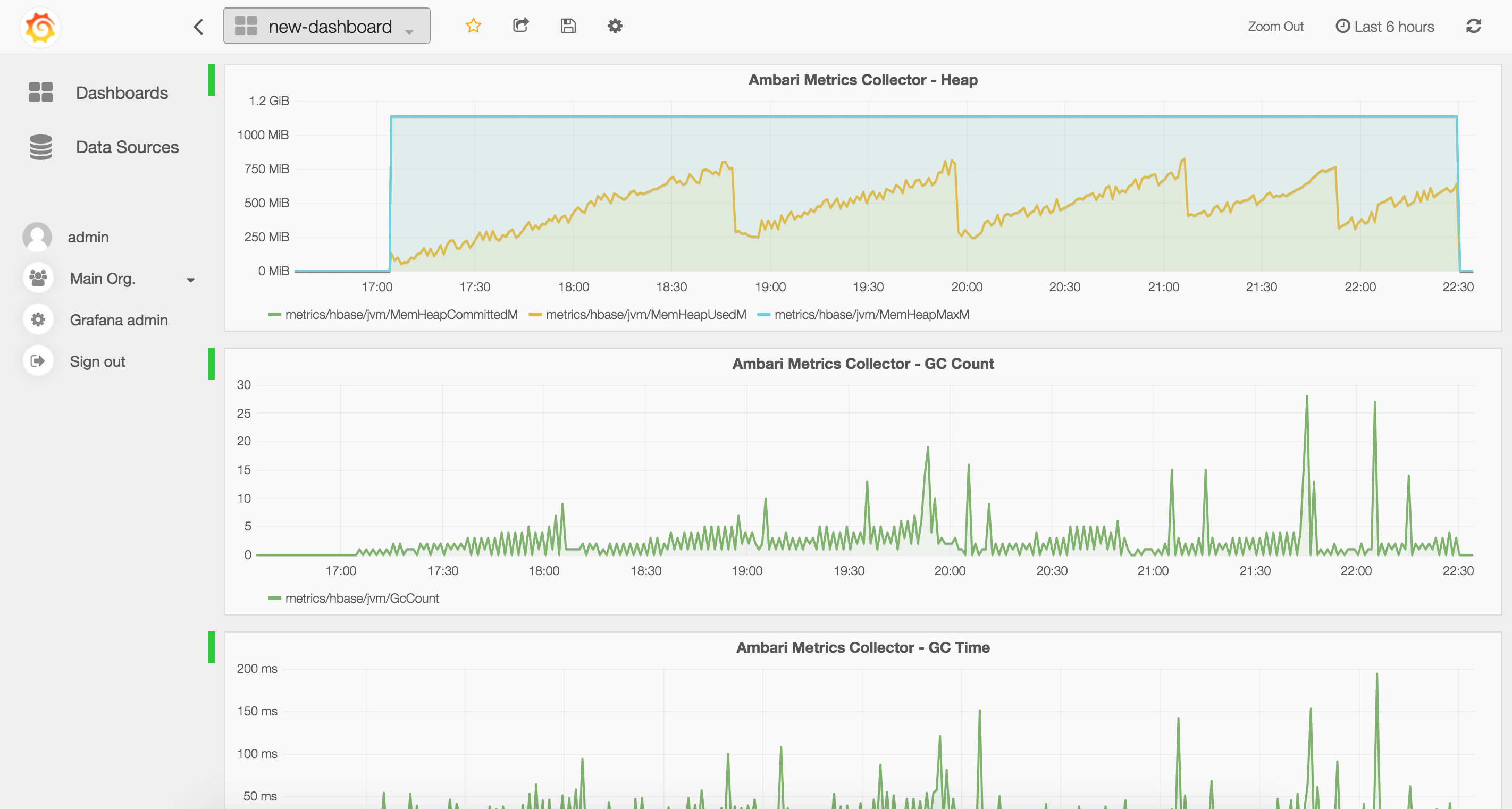Toggle MemHeapUsedM series in legend
Screen dimensions: 1512x809
point(645,315)
